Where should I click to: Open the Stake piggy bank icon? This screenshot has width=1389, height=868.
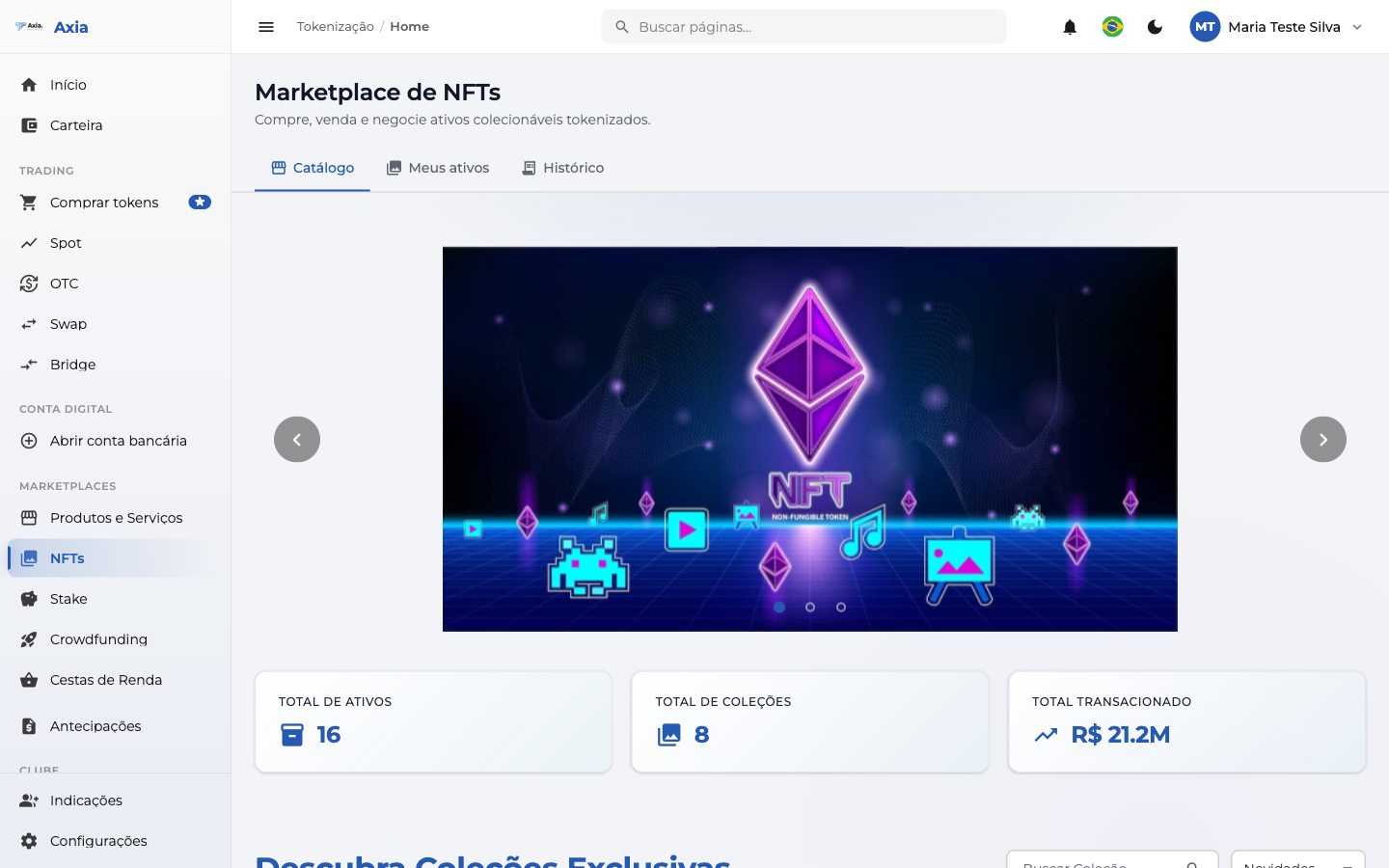[x=29, y=599]
